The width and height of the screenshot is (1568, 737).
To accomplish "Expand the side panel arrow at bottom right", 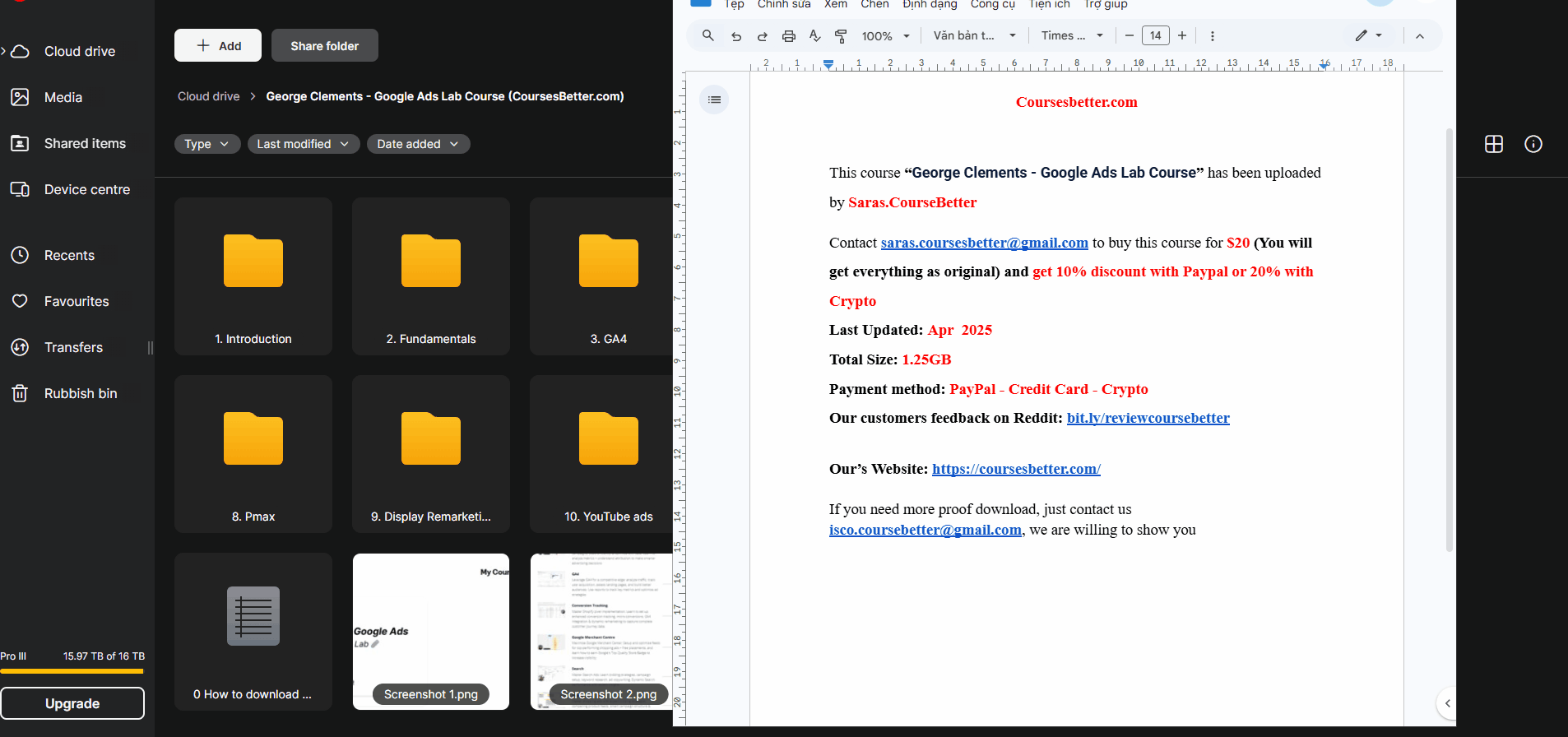I will point(1447,703).
